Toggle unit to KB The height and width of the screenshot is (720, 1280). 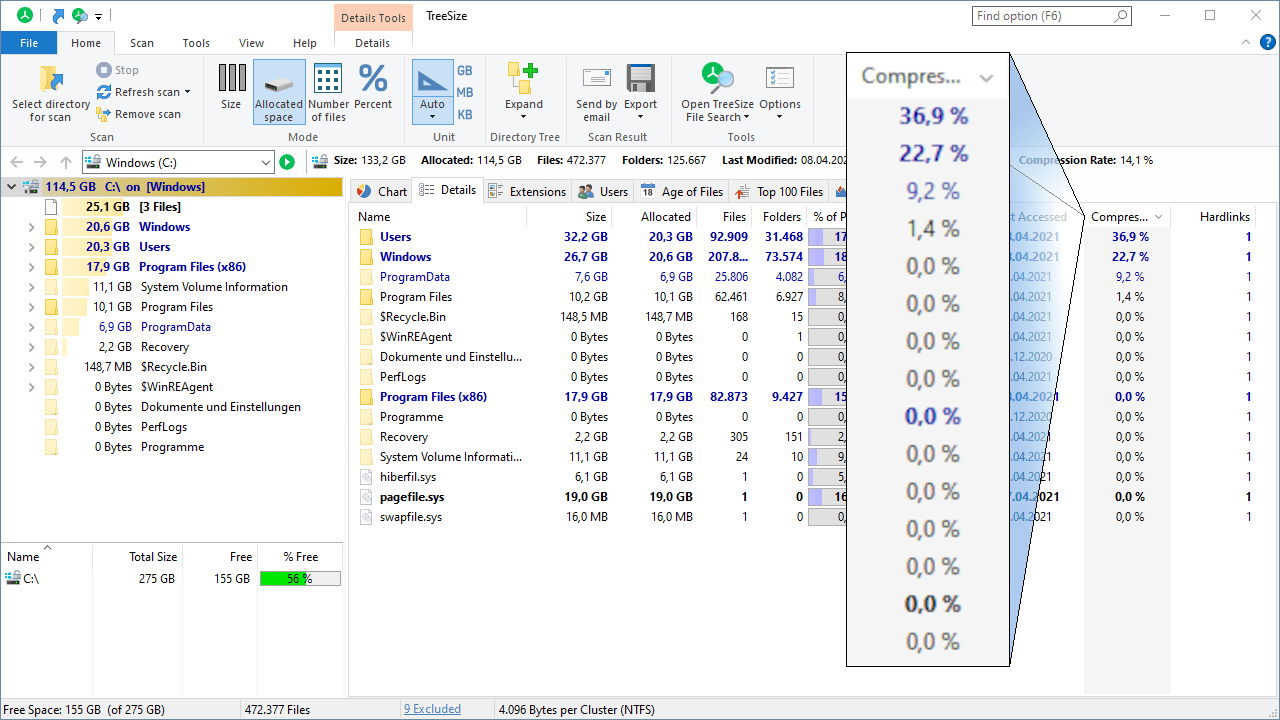(465, 115)
